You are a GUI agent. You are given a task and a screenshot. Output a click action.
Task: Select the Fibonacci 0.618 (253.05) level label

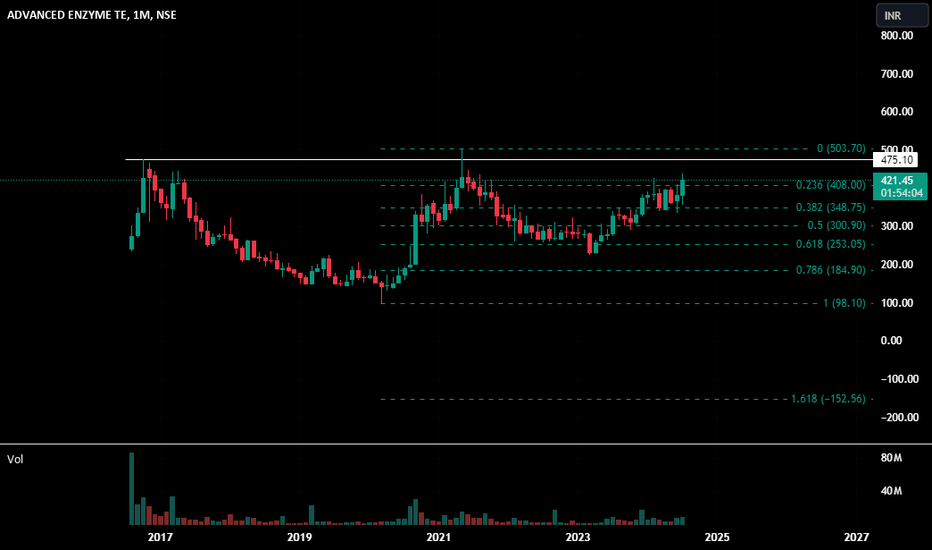click(x=831, y=244)
